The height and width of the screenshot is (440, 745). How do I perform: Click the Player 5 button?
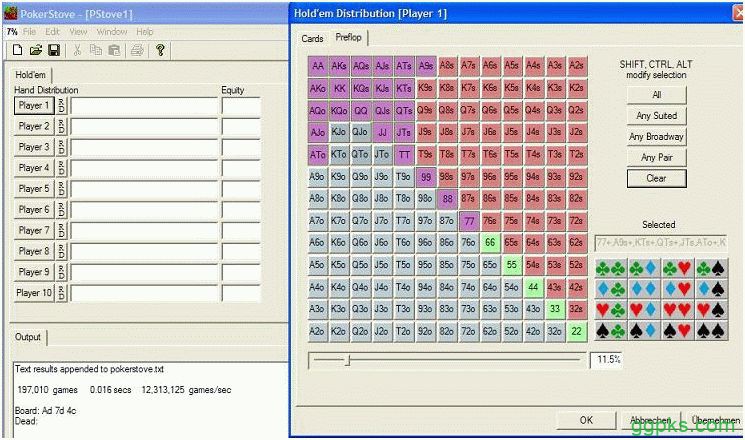point(34,189)
